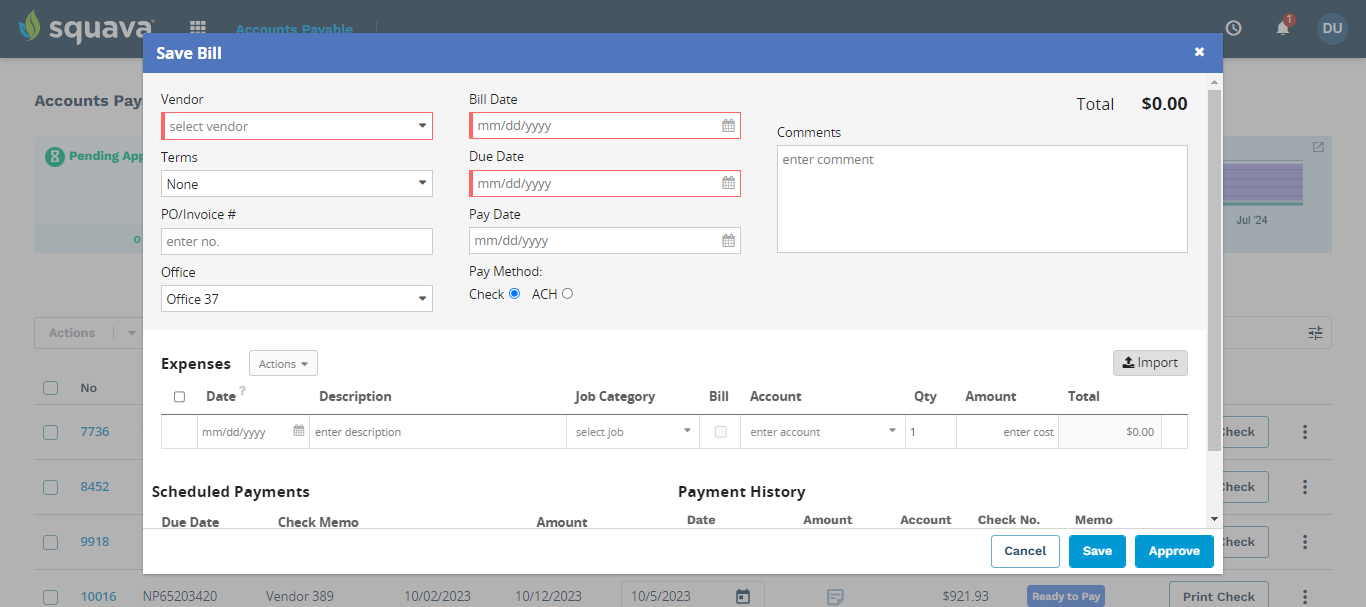Toggle select-all bills checkbox in background list
Viewport: 1366px width, 607px height.
point(51,388)
